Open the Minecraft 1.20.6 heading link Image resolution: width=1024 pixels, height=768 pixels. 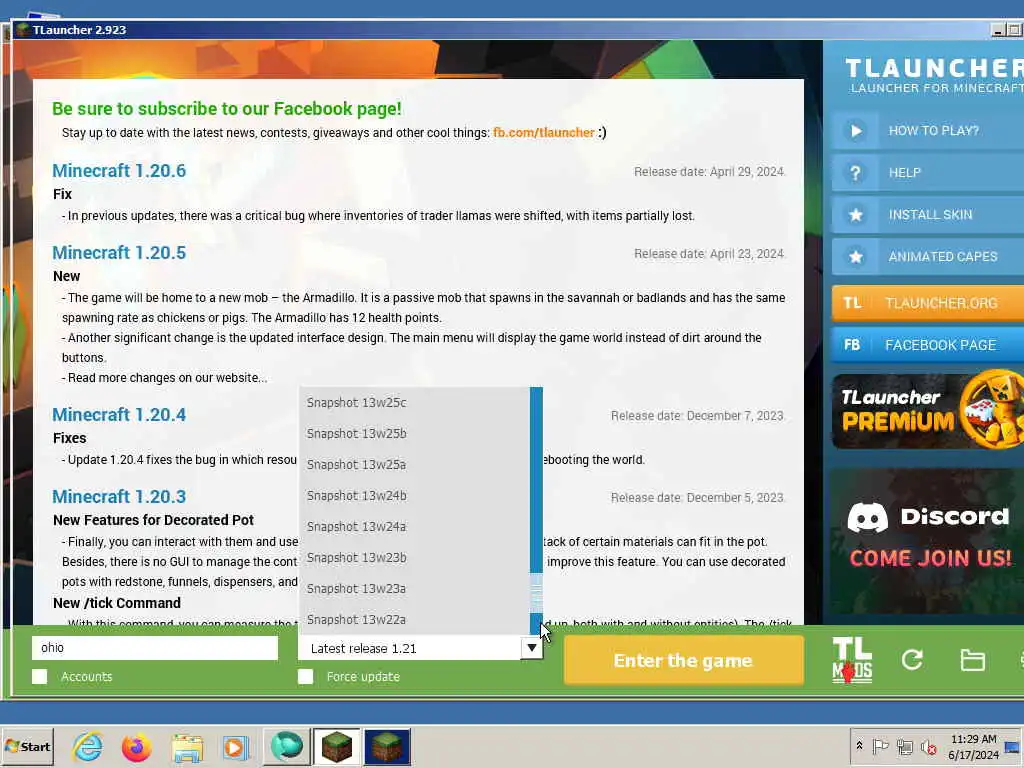[119, 170]
